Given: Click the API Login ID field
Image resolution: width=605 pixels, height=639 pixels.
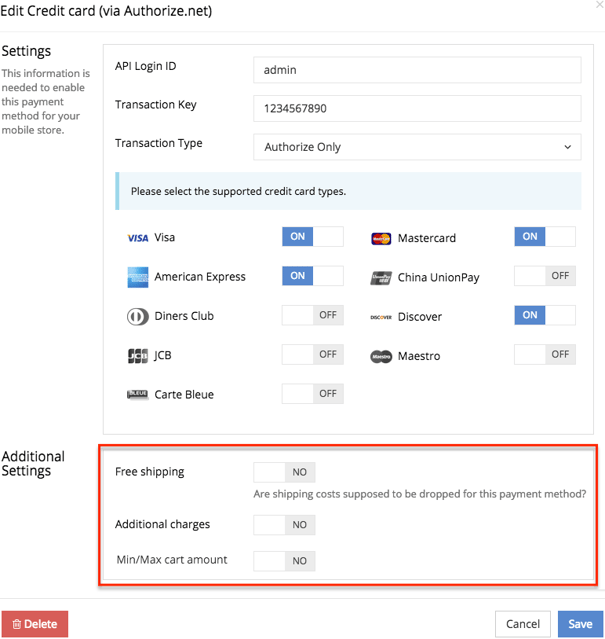Looking at the screenshot, I should 417,70.
